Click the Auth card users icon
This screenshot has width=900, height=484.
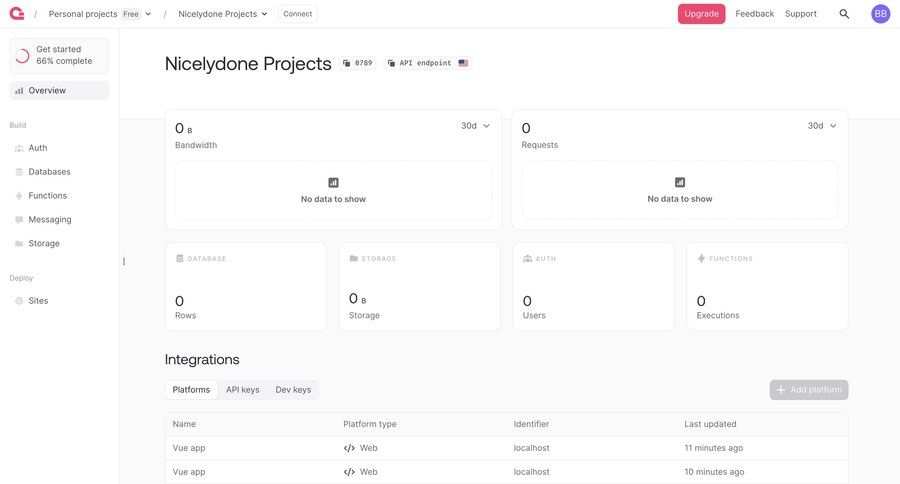(527, 258)
